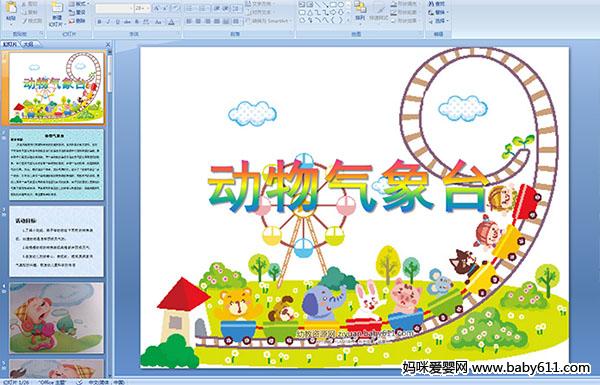Open the Convert to SmartArt dropdown
600x385 pixels.
click(269, 21)
